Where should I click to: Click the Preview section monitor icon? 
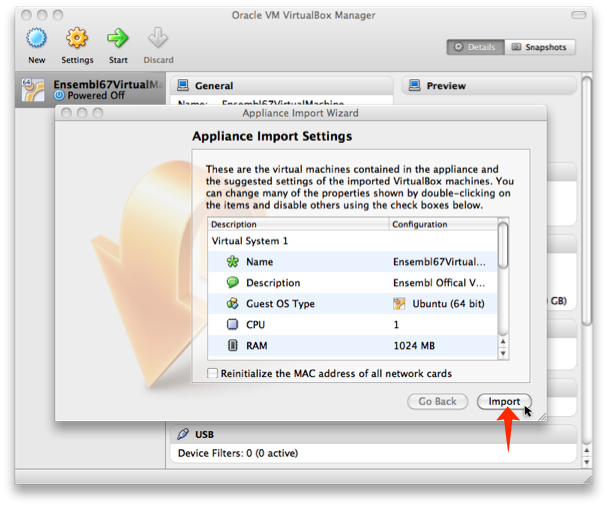pyautogui.click(x=415, y=85)
